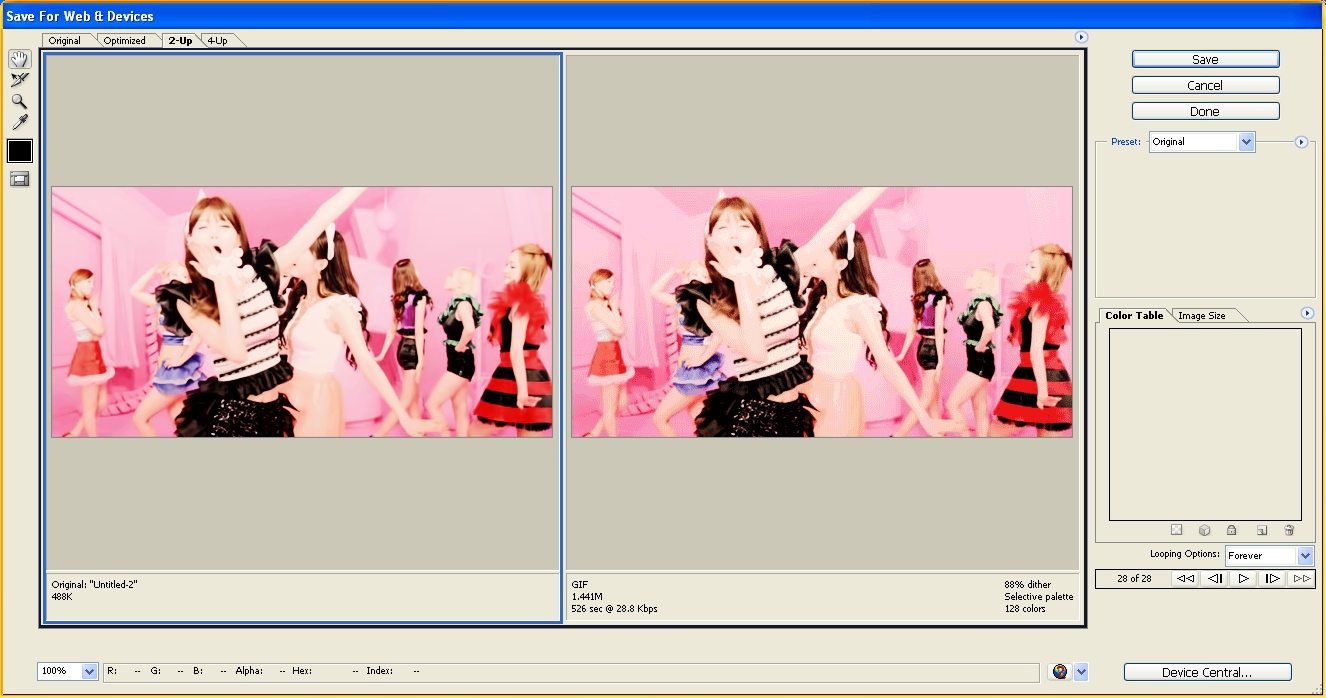The height and width of the screenshot is (698, 1326).
Task: Go to first animation frame
Action: pos(1185,578)
